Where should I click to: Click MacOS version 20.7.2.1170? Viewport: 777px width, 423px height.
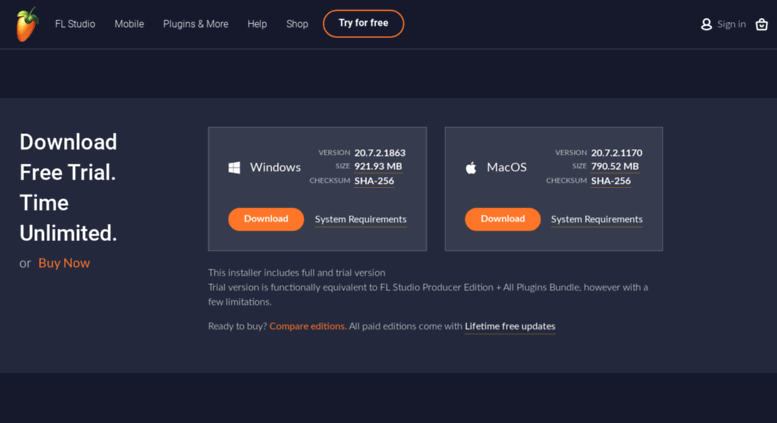coord(616,153)
